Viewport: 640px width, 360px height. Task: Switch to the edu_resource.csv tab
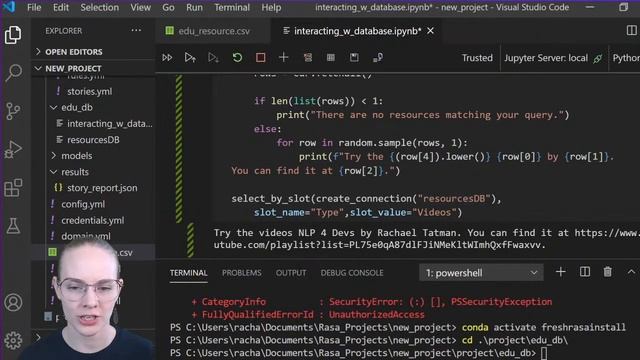tap(213, 31)
